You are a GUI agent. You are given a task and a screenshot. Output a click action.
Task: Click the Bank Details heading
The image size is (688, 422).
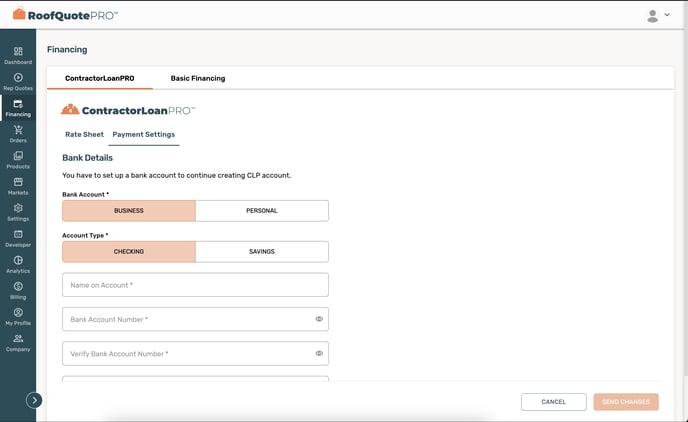point(87,158)
